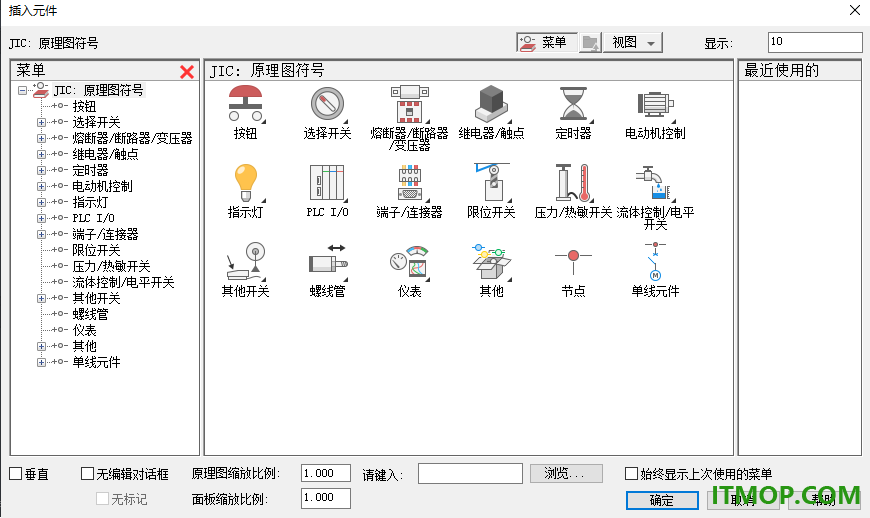Select 按钮 in the menu tree
870x518 pixels.
[x=84, y=106]
